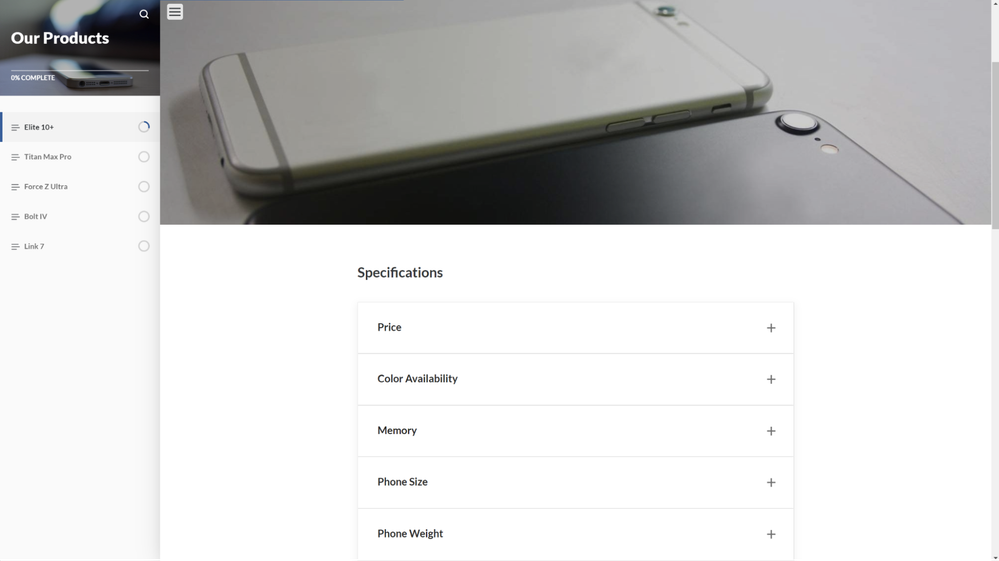Click lesson icon beside Titan Max Pro
Image resolution: width=999 pixels, height=561 pixels.
(15, 157)
